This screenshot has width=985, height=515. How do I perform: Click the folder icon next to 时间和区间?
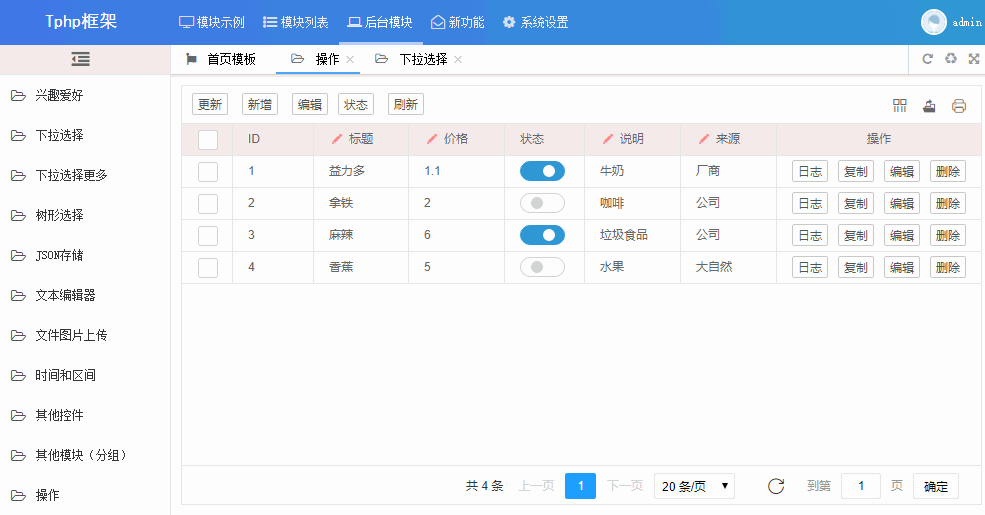pyautogui.click(x=18, y=376)
